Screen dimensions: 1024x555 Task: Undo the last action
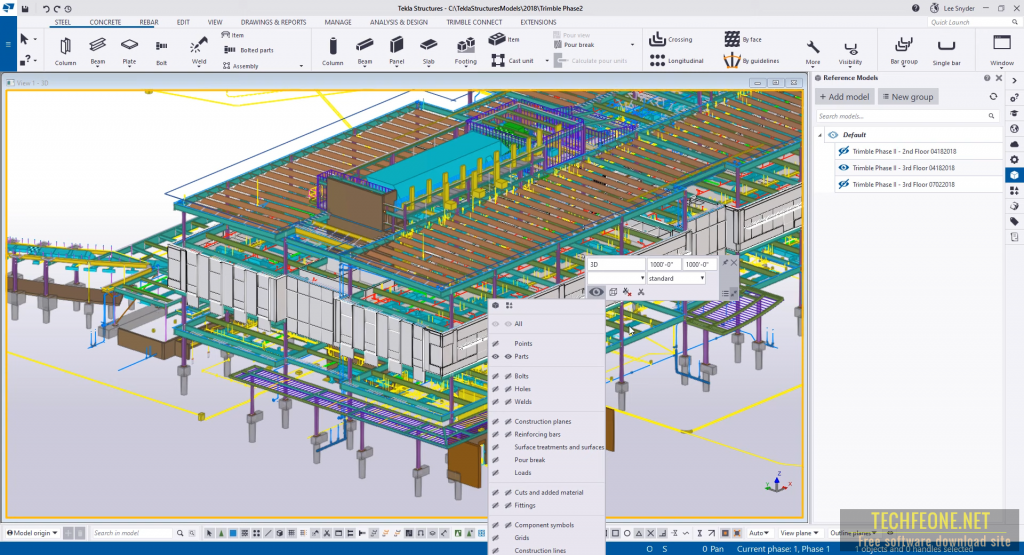pyautogui.click(x=46, y=8)
